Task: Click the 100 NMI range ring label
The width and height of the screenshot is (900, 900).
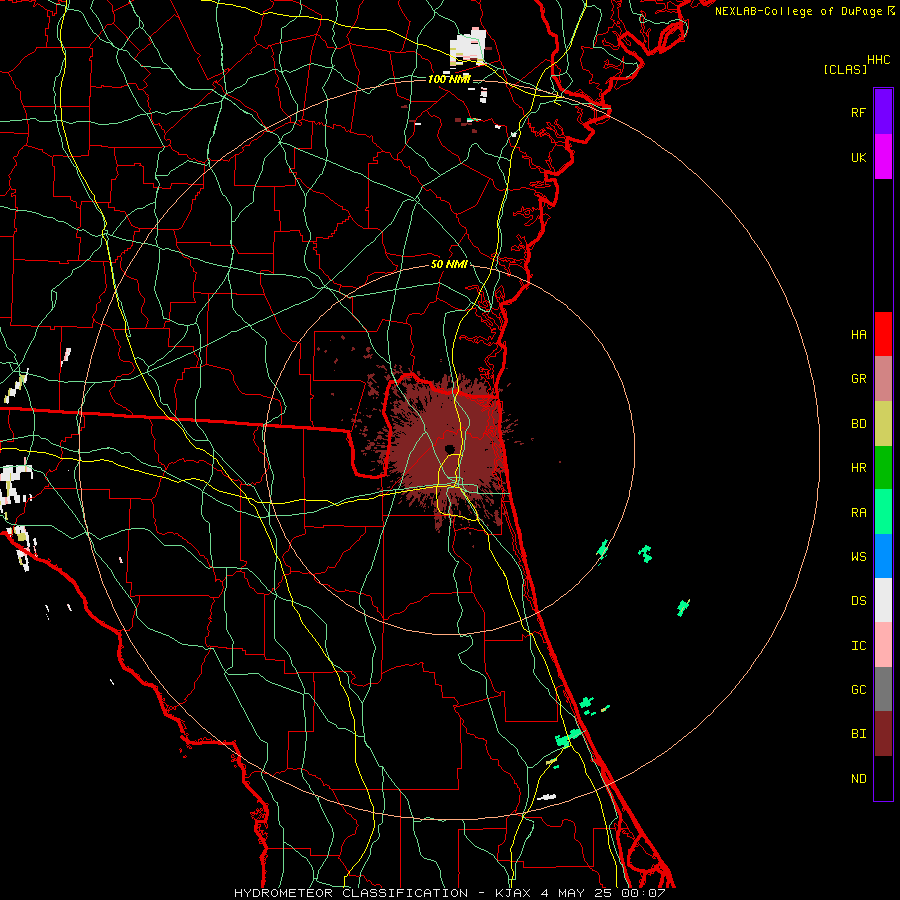Action: (449, 79)
